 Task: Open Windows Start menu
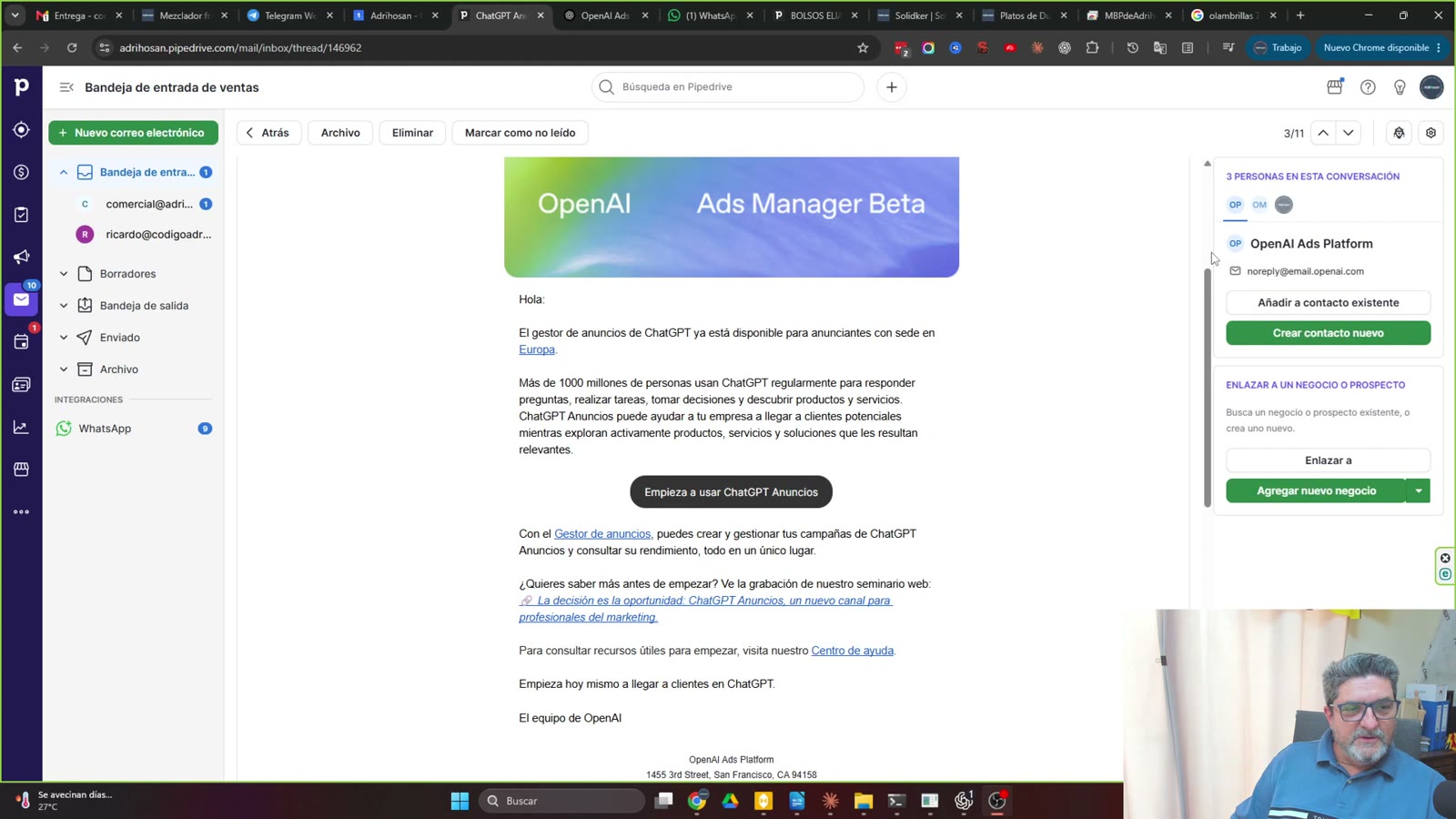pos(460,801)
